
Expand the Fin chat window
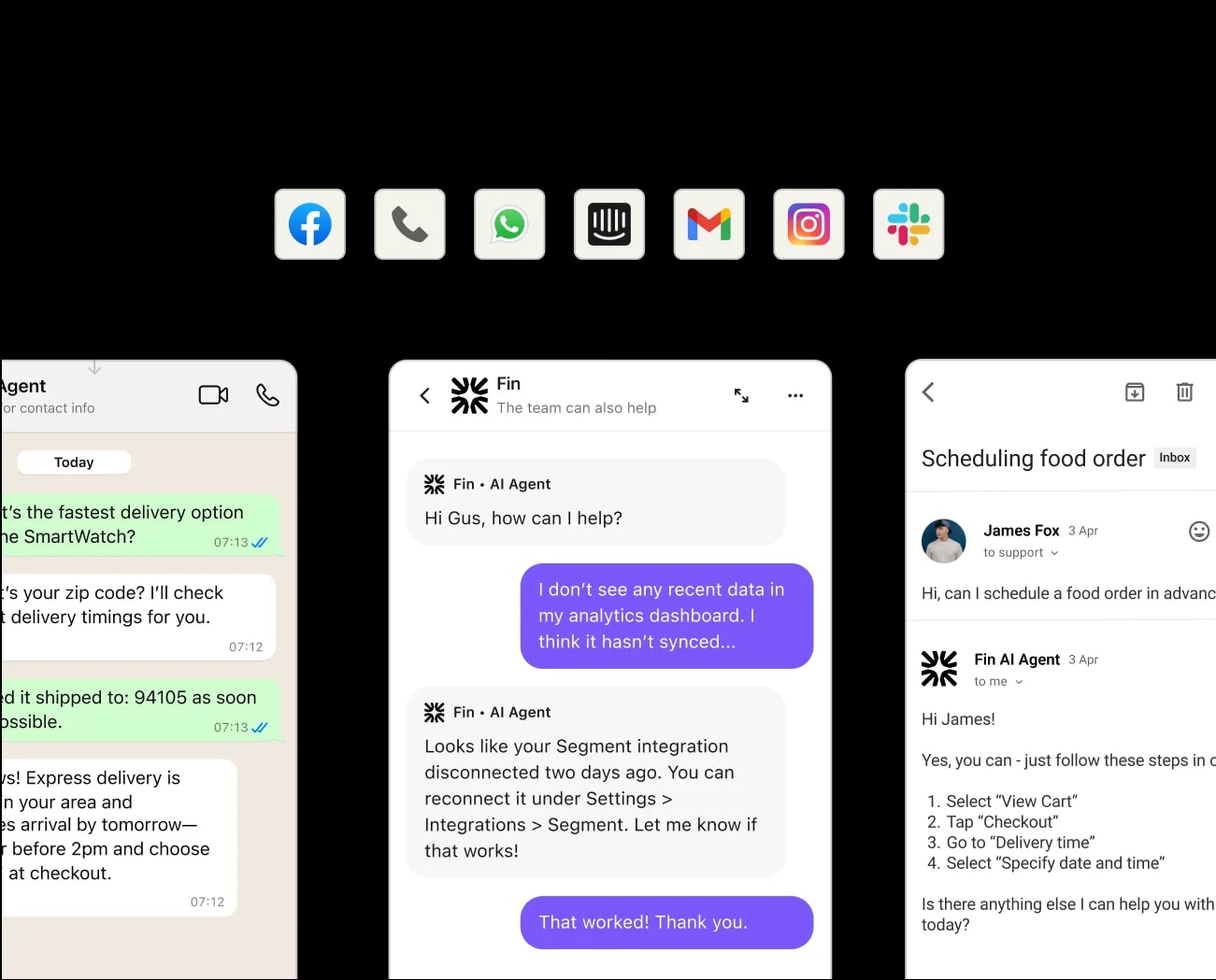[x=741, y=396]
